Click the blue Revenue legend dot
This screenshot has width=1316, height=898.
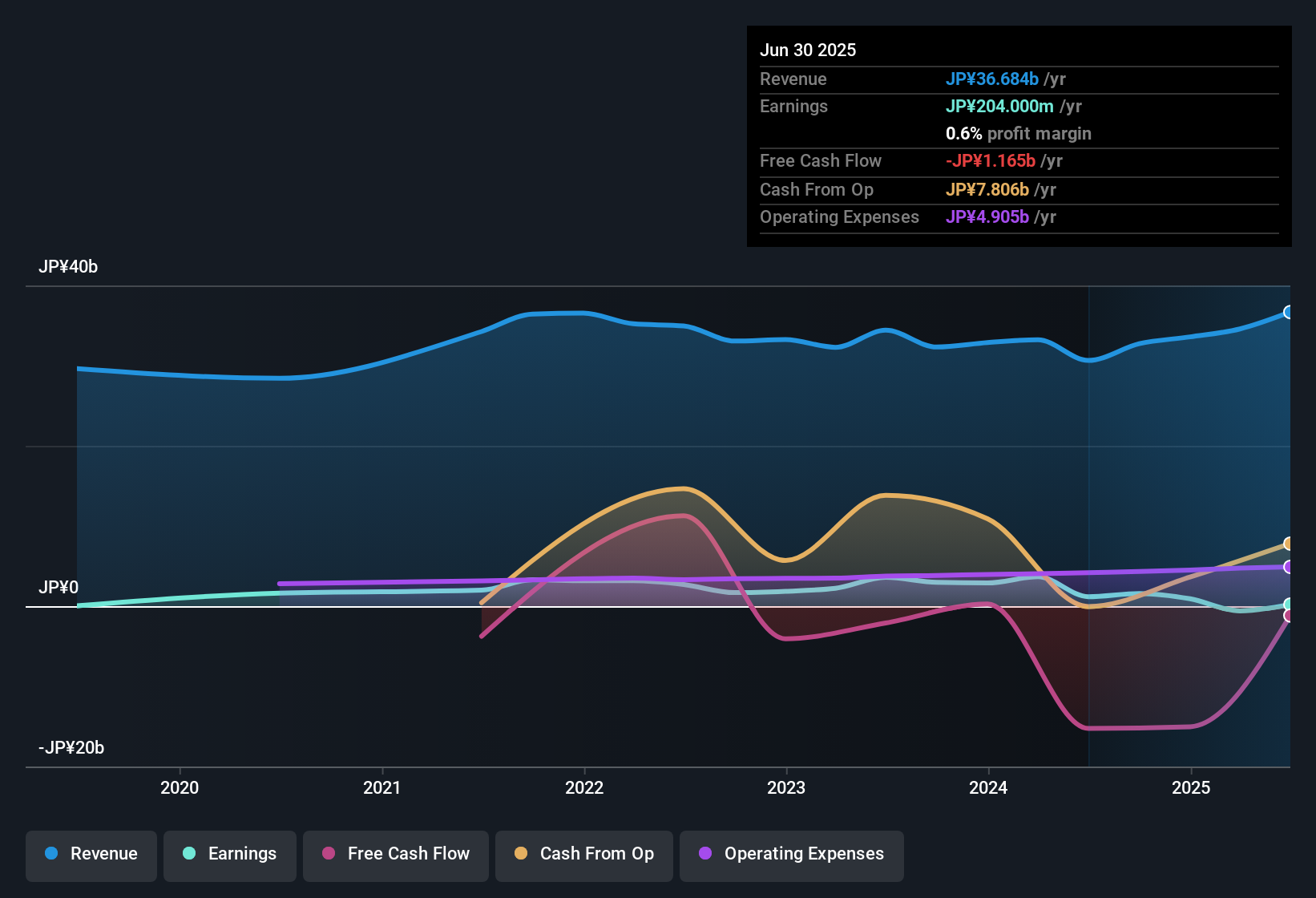(50, 854)
